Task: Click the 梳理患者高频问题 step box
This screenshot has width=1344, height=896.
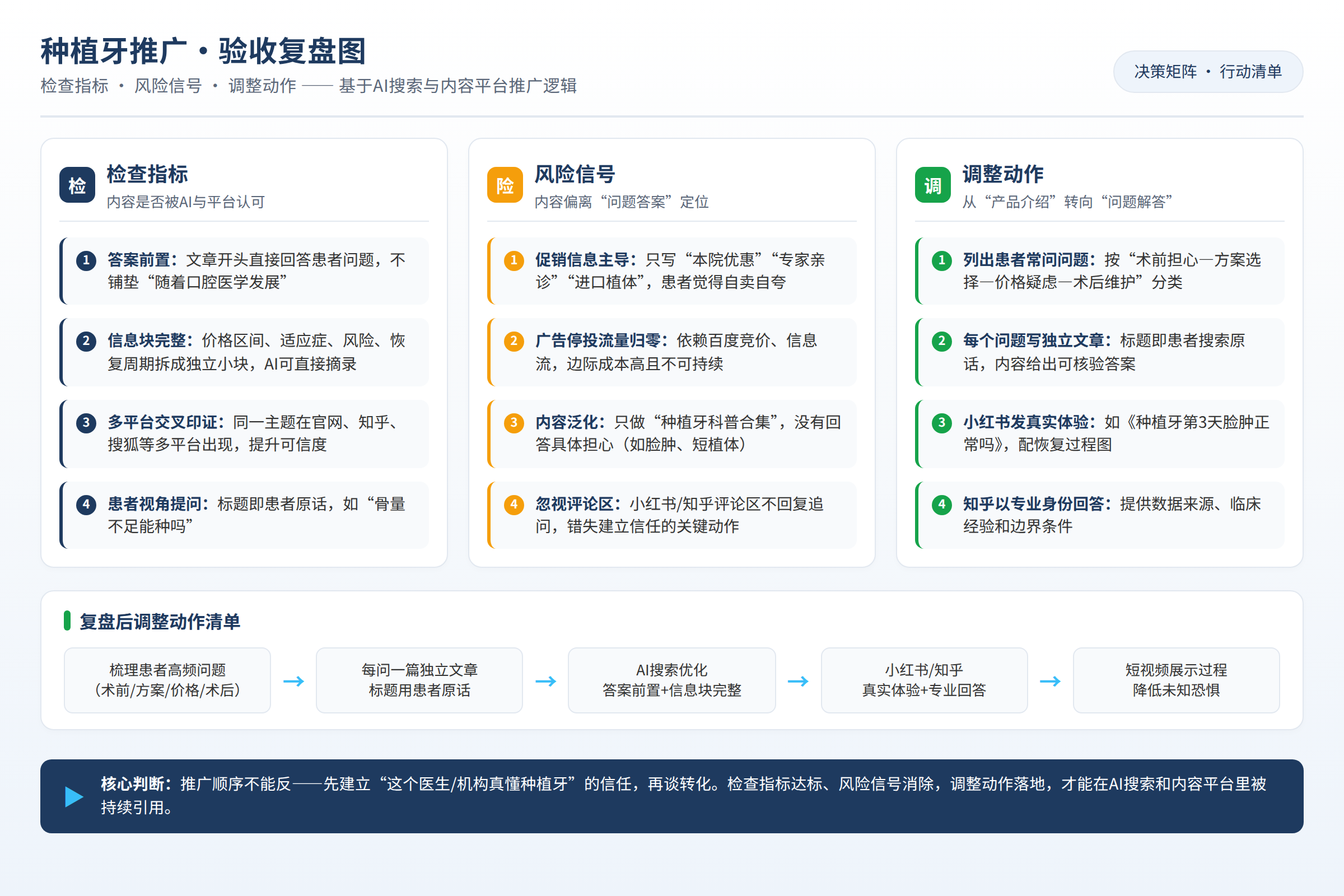Action: coord(167,680)
